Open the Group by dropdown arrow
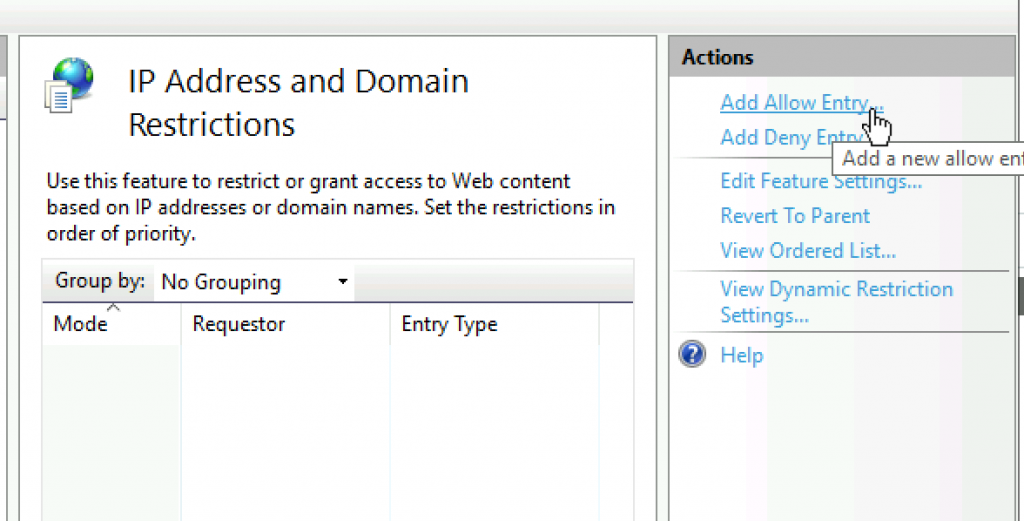 [x=343, y=282]
